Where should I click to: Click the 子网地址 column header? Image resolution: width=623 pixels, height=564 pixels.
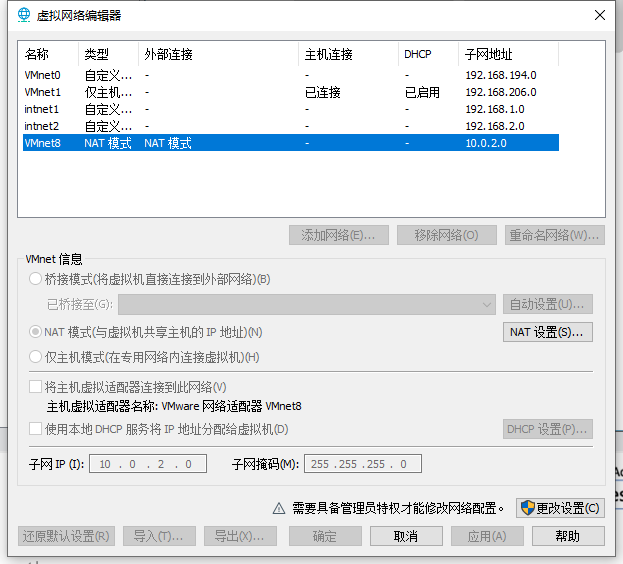(x=509, y=54)
